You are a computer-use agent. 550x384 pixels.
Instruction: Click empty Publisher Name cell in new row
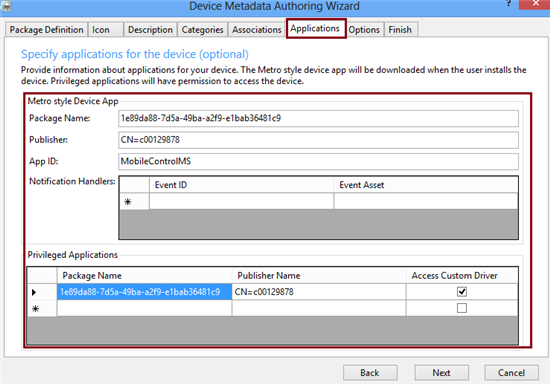click(x=318, y=308)
